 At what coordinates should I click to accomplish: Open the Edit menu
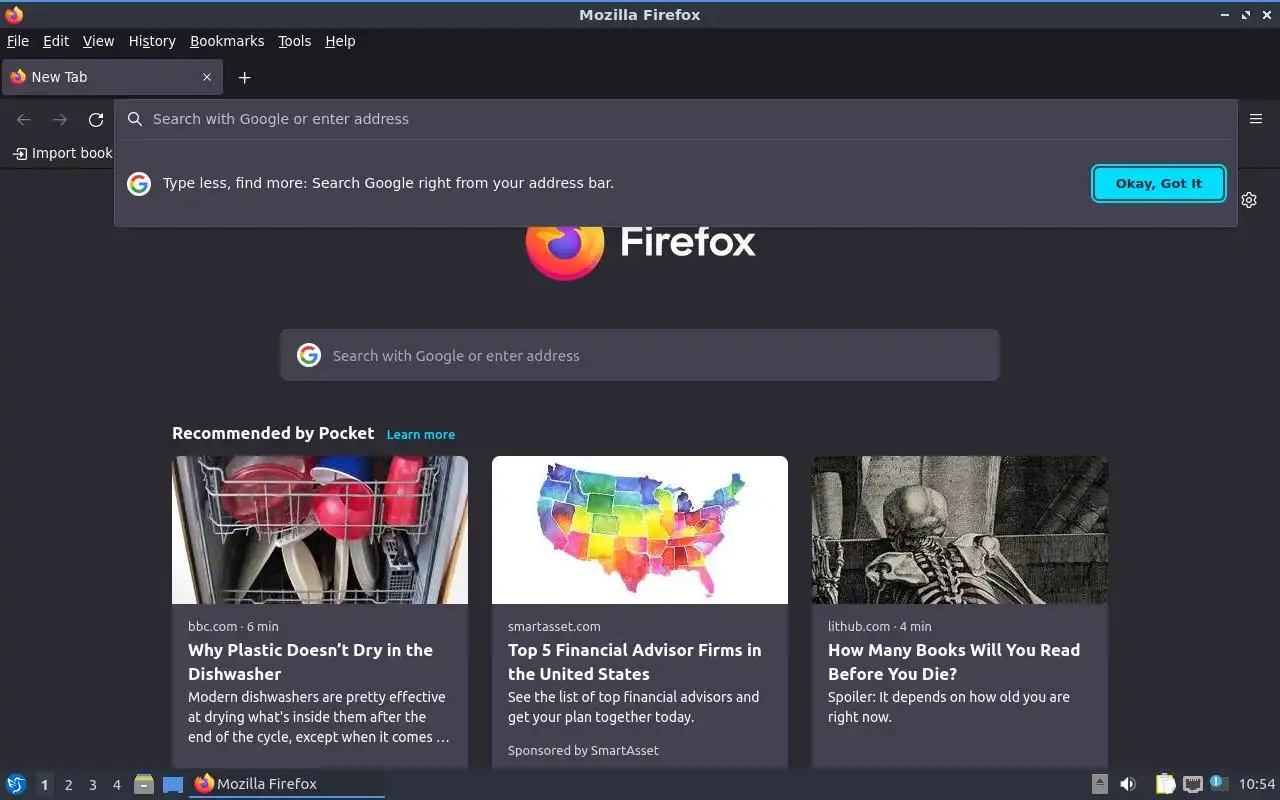(x=56, y=41)
